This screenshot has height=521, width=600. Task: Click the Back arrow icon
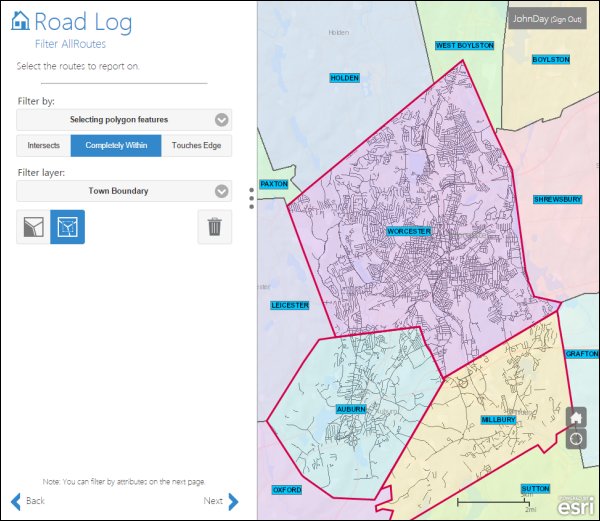point(16,501)
